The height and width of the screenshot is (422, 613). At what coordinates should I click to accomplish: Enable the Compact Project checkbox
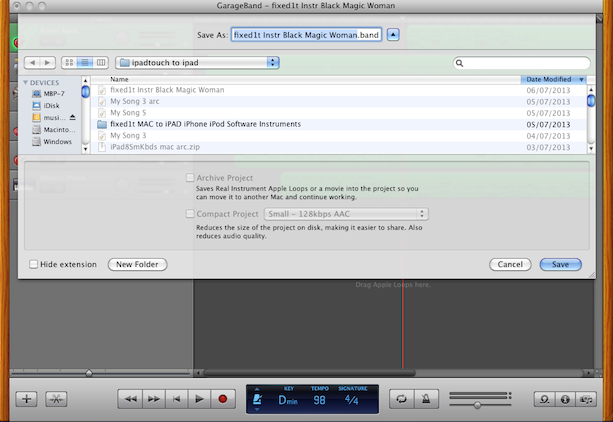coord(190,214)
